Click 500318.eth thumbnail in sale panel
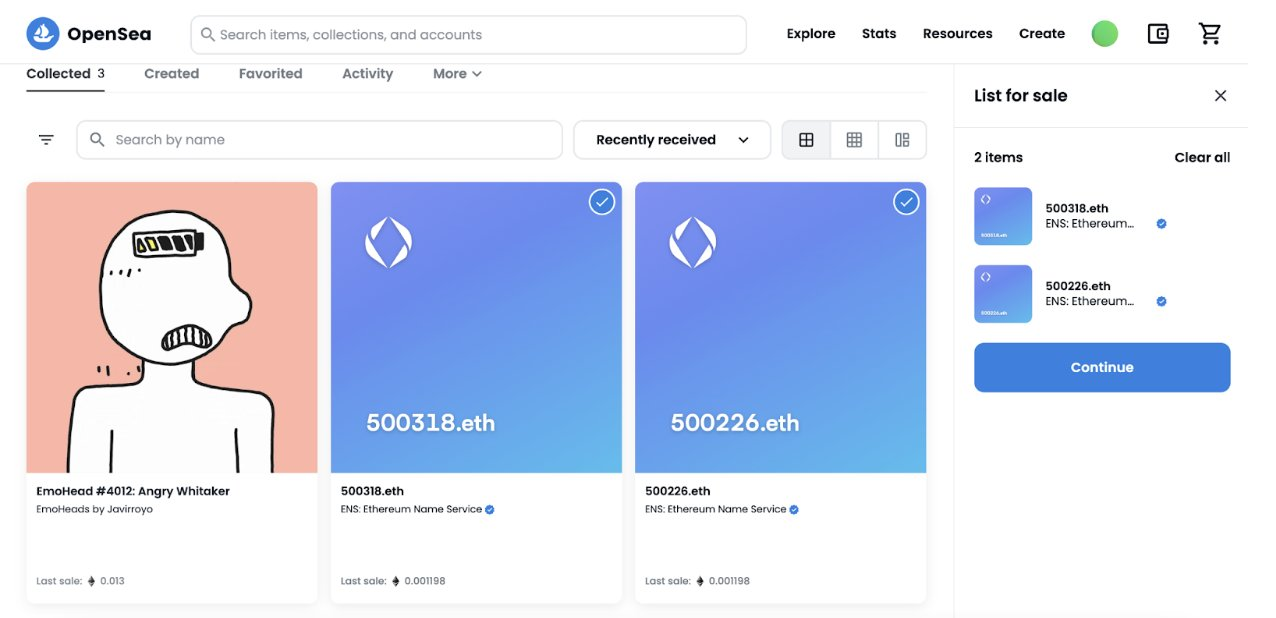The width and height of the screenshot is (1276, 618). pos(1003,216)
